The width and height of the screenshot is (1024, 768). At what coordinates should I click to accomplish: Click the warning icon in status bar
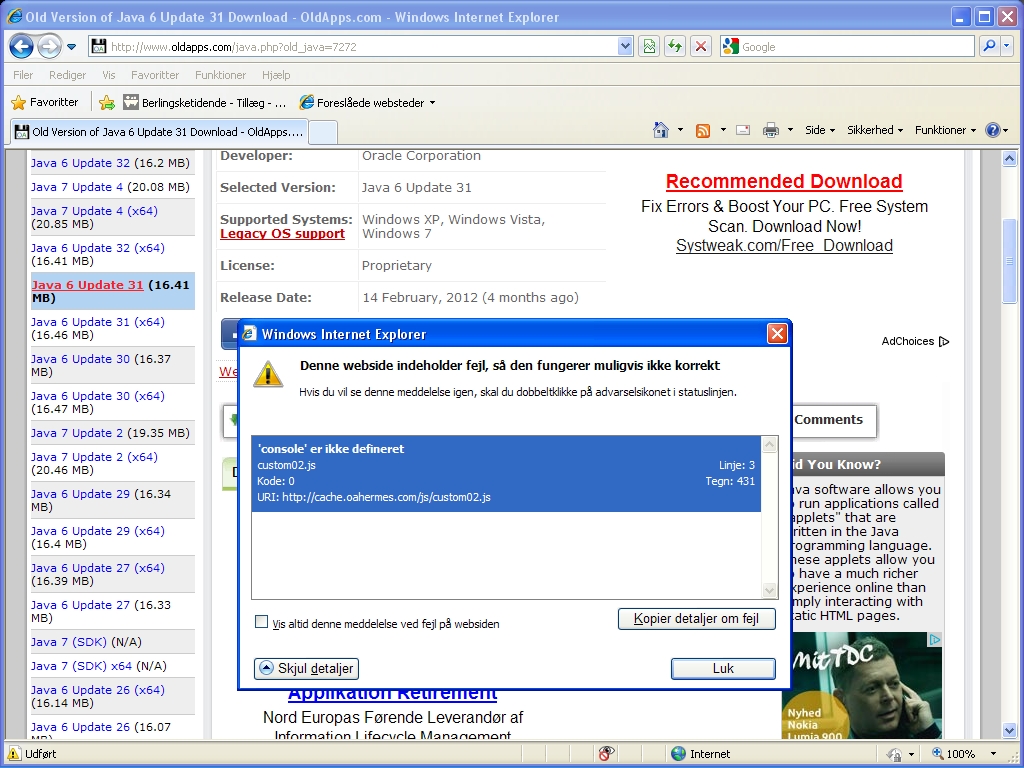[x=14, y=754]
